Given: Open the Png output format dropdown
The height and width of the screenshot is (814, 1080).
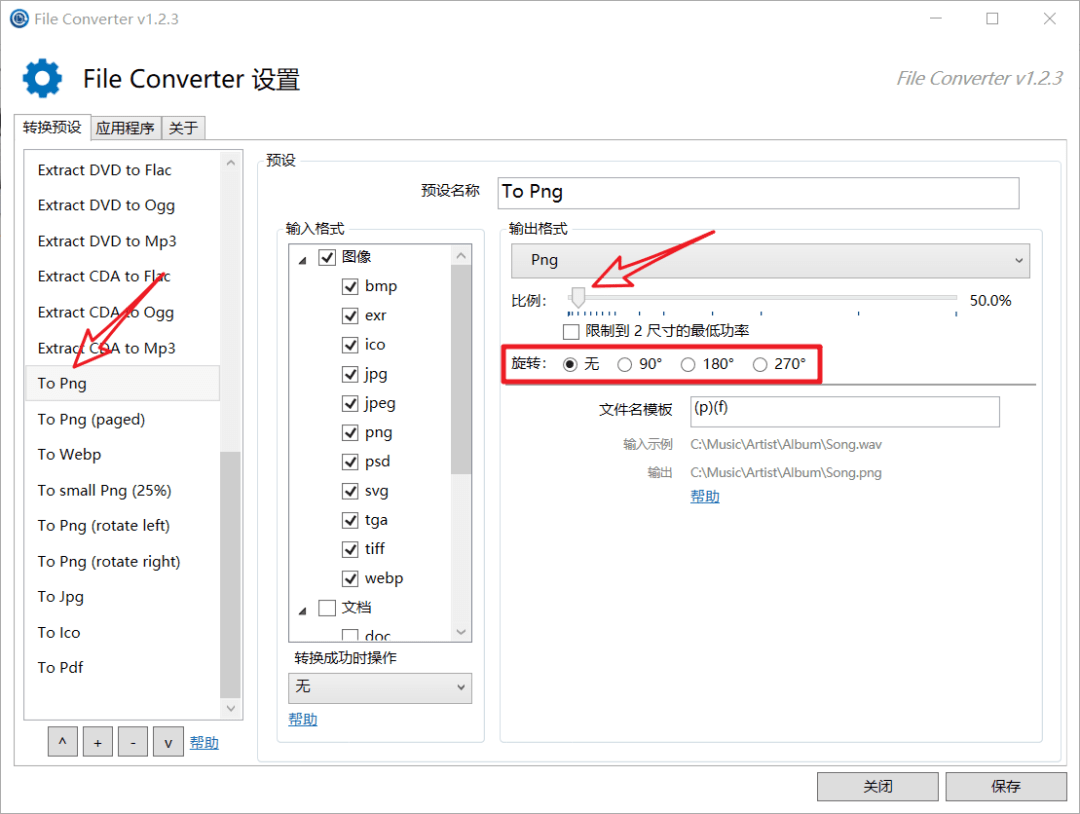Looking at the screenshot, I should point(770,260).
